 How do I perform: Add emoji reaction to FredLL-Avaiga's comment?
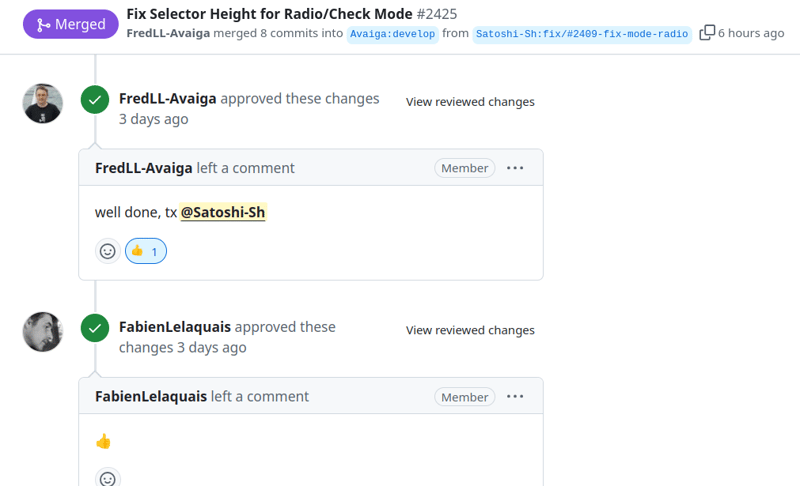tap(108, 252)
